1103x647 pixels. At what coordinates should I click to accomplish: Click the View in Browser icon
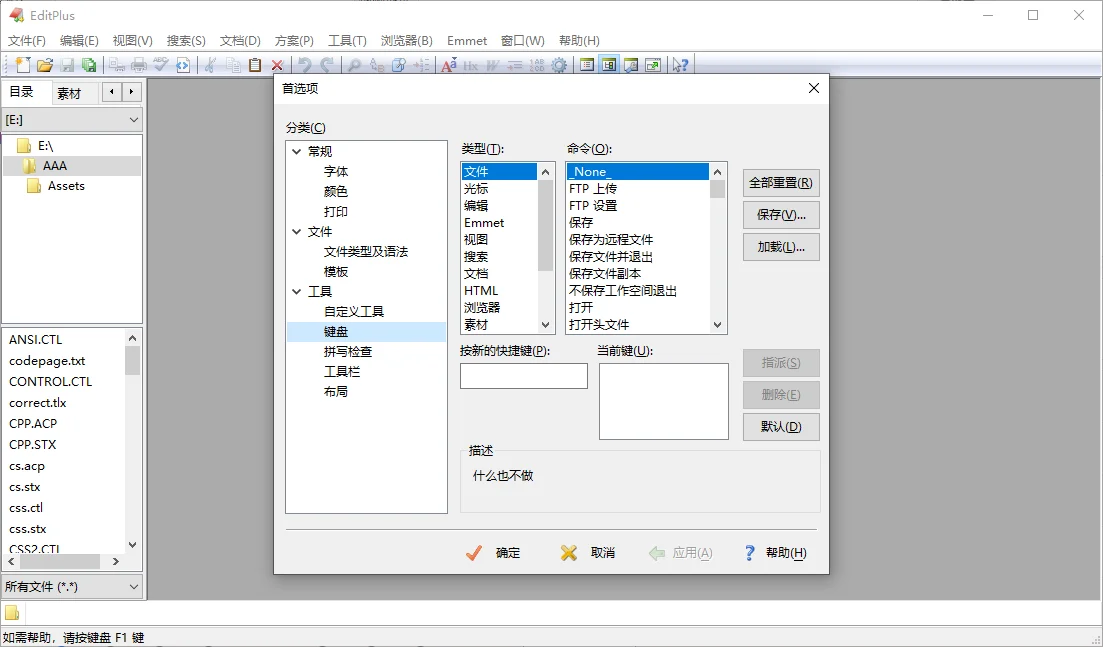point(183,65)
